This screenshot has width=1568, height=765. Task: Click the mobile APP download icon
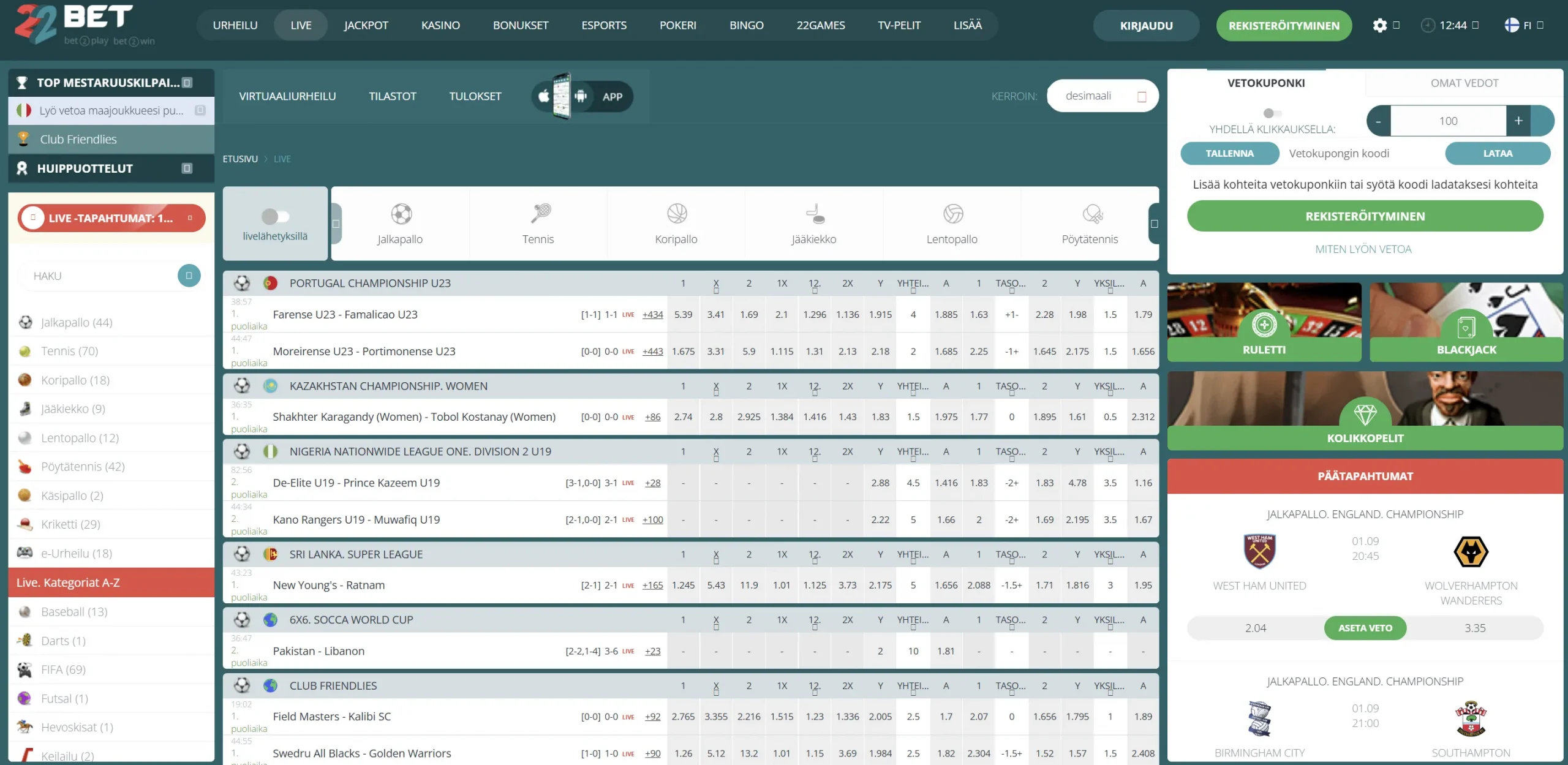pyautogui.click(x=582, y=96)
